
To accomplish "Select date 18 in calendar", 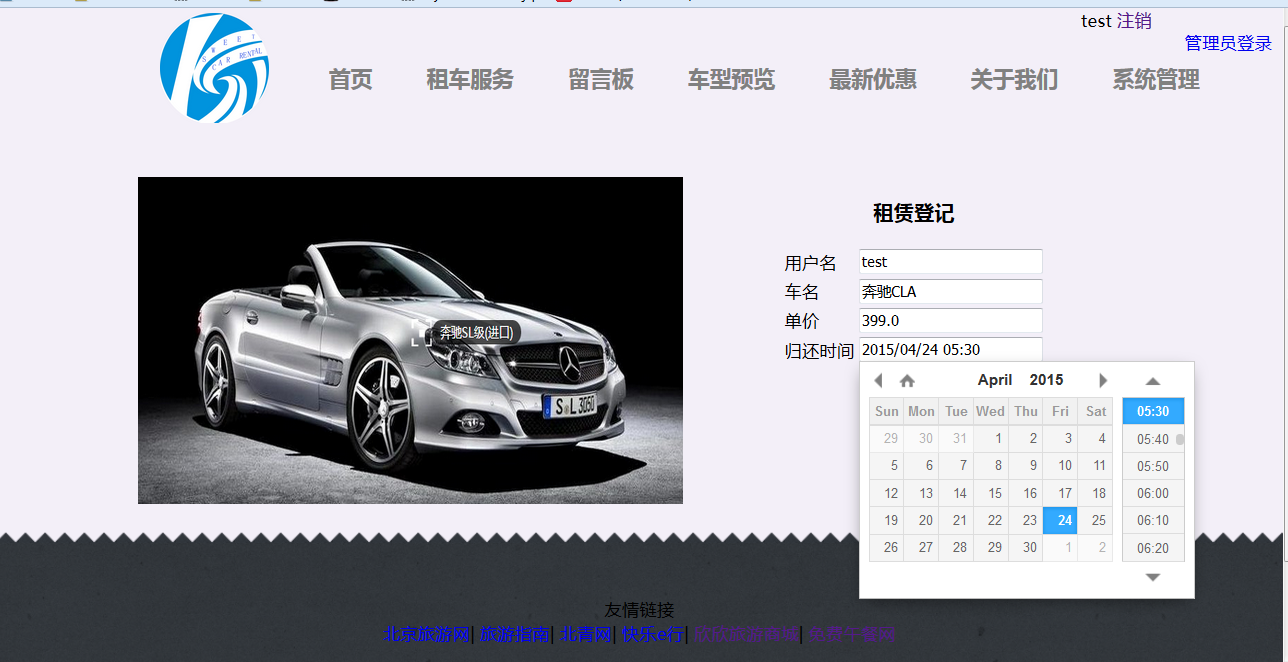I will click(1095, 493).
